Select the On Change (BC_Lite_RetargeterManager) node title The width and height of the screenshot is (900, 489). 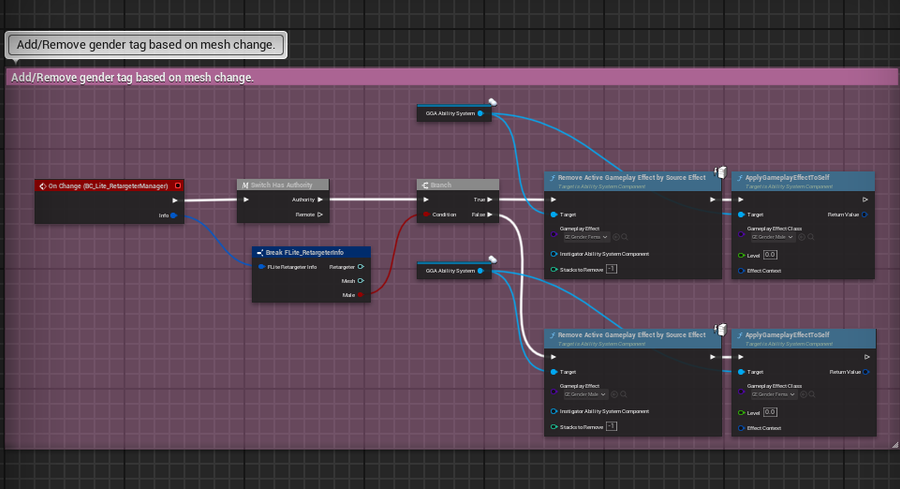(108, 186)
